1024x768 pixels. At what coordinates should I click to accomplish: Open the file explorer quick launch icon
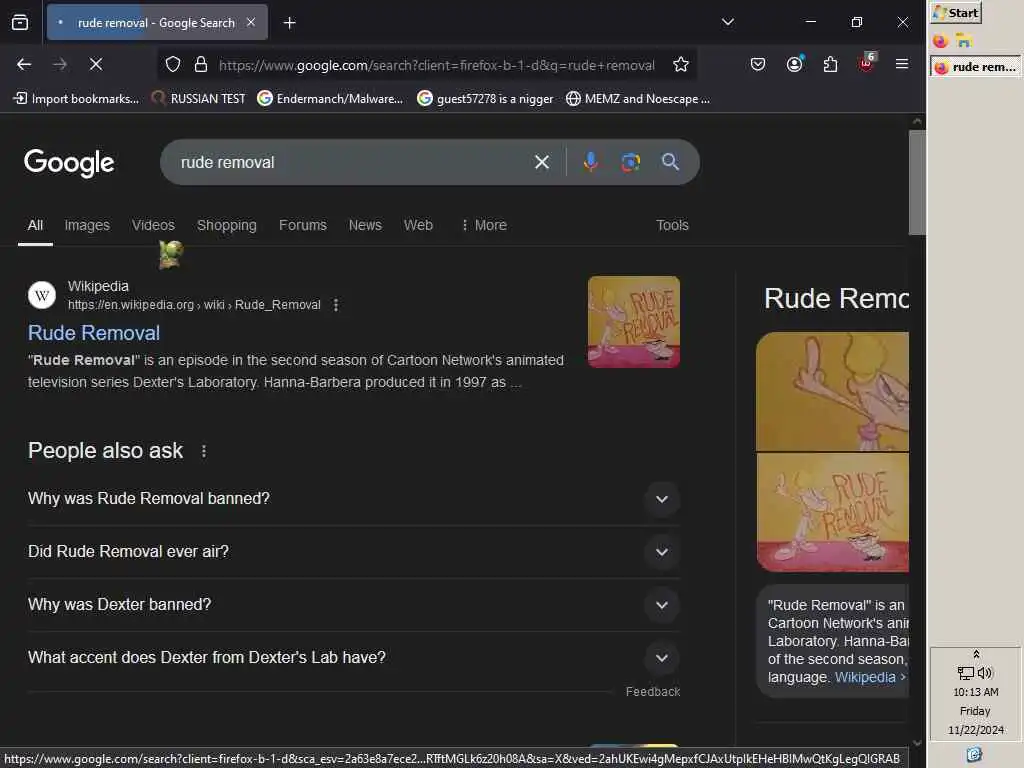963,41
